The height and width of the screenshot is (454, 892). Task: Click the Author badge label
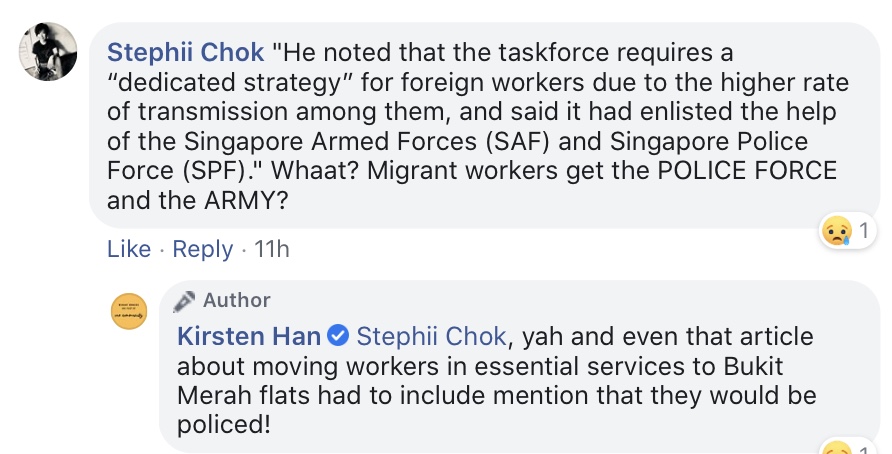click(x=236, y=300)
